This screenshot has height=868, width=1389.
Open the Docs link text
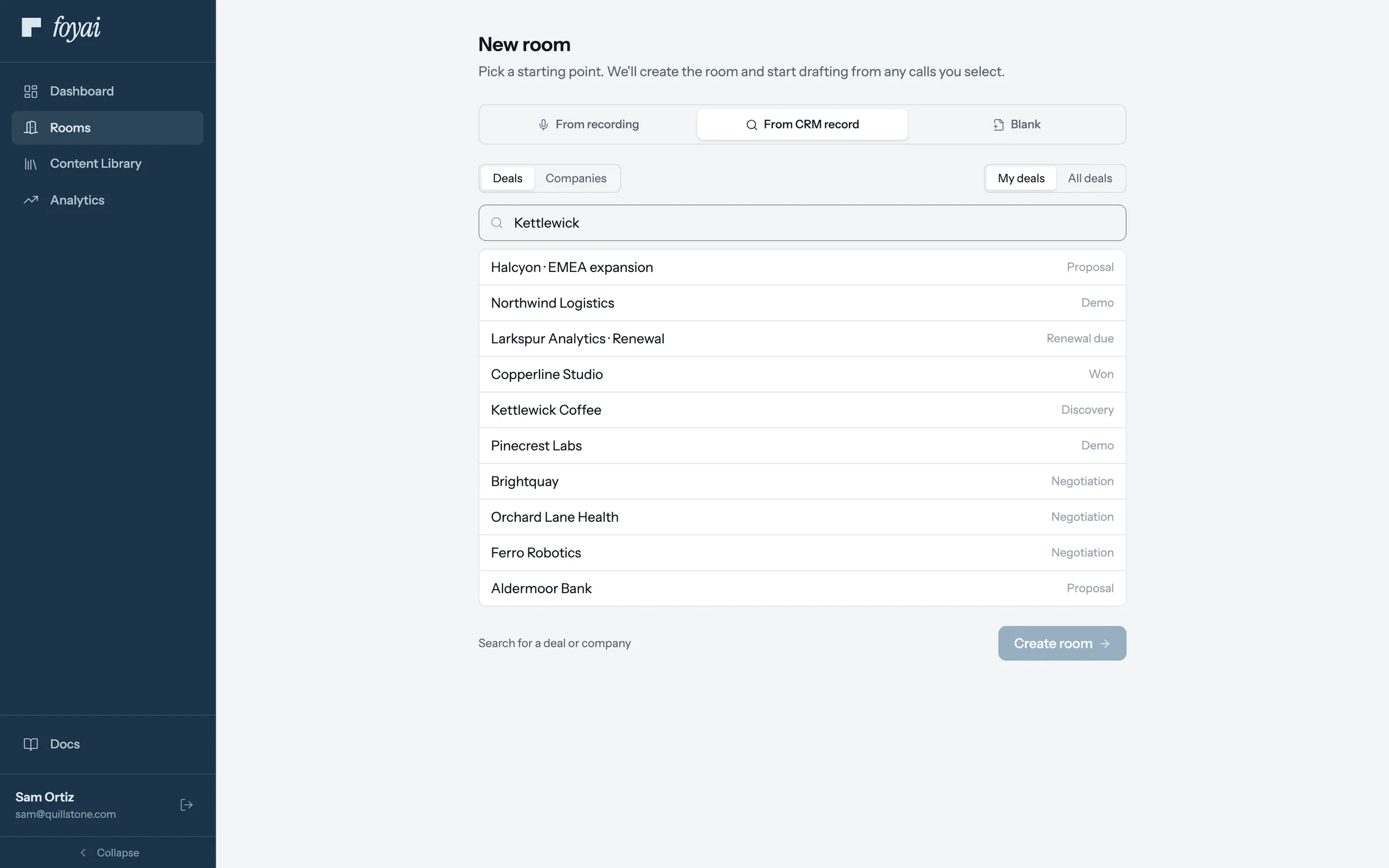coord(65,744)
